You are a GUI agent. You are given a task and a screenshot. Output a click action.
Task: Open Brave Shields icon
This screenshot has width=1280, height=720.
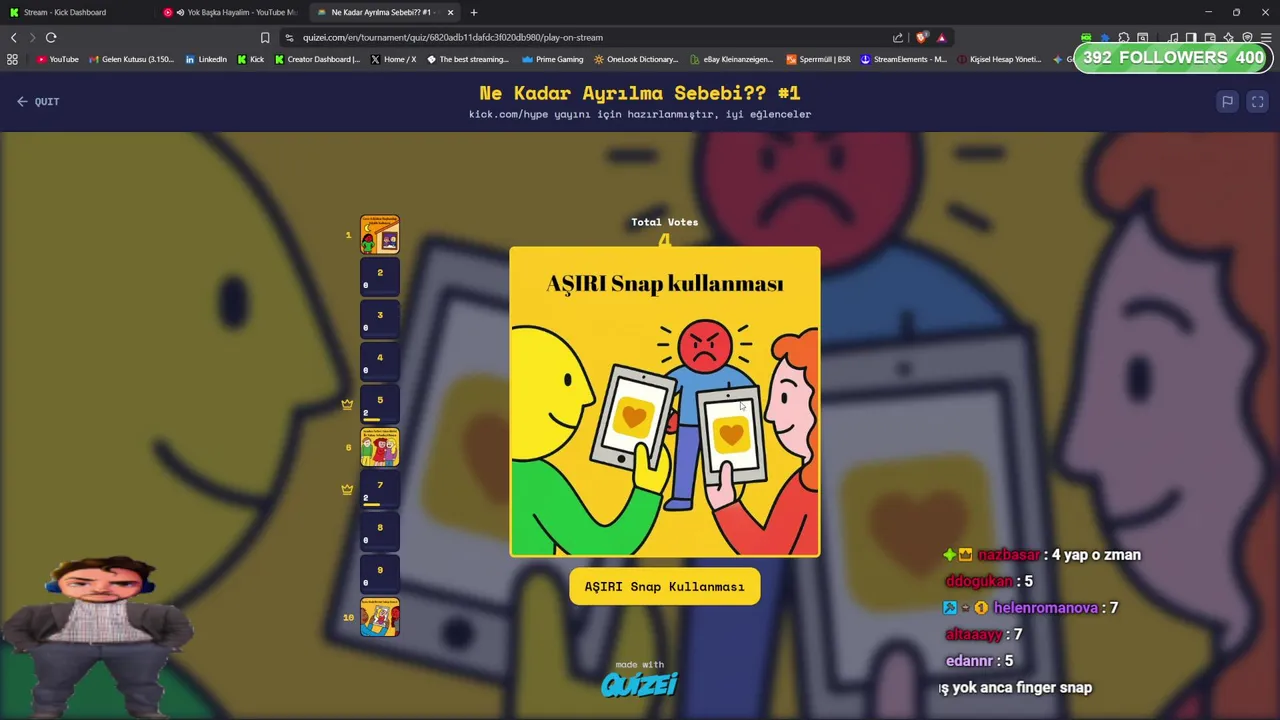pos(921,37)
